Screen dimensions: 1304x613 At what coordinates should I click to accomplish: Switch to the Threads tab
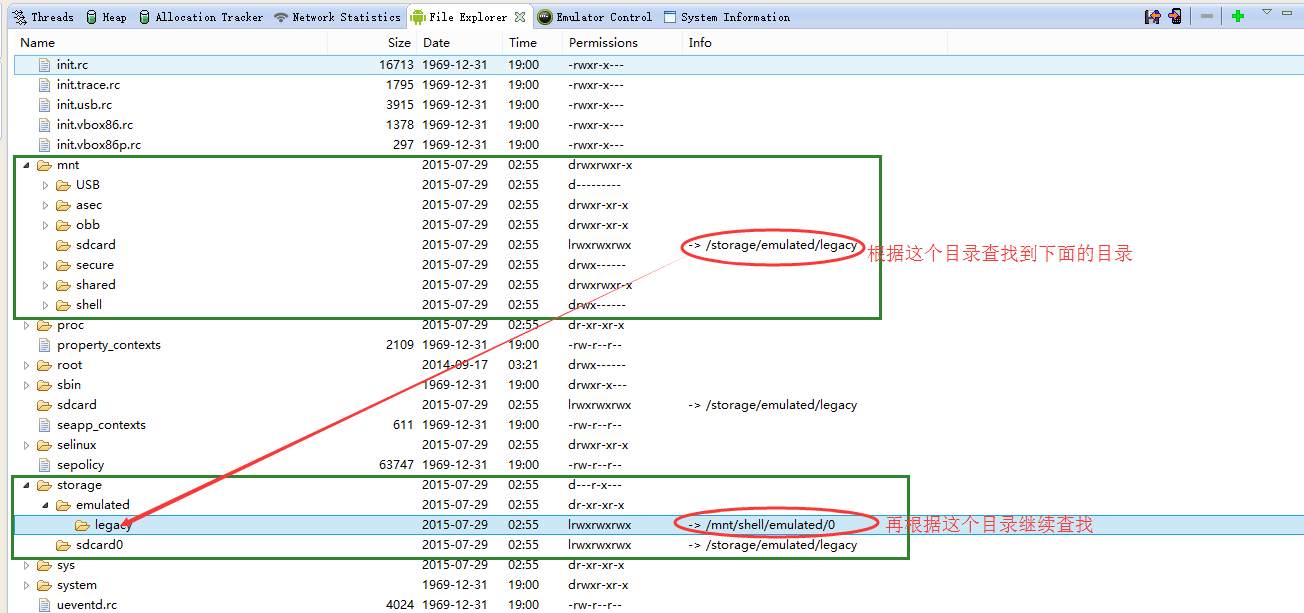coord(43,17)
